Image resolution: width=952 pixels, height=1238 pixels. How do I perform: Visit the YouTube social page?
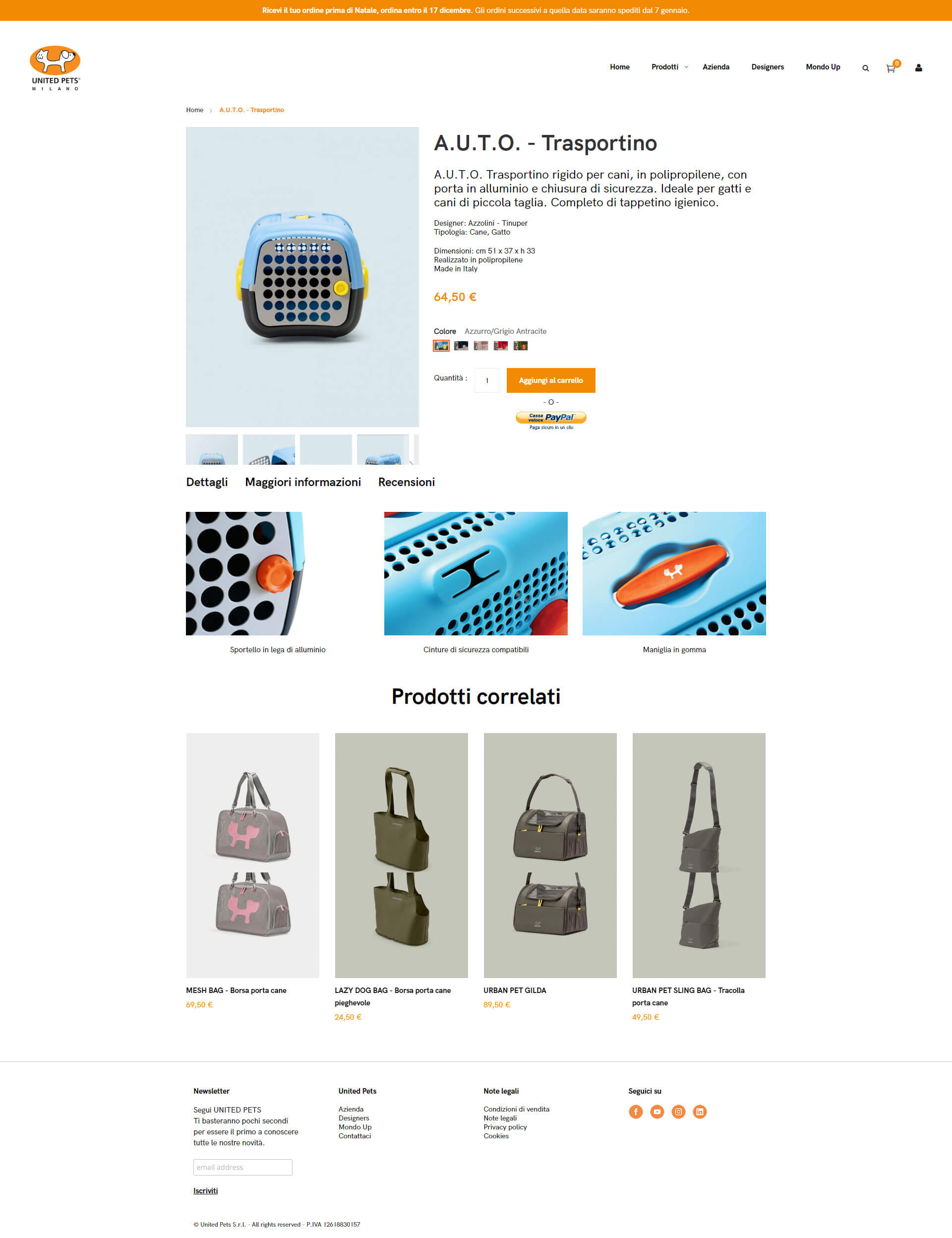tap(657, 1112)
